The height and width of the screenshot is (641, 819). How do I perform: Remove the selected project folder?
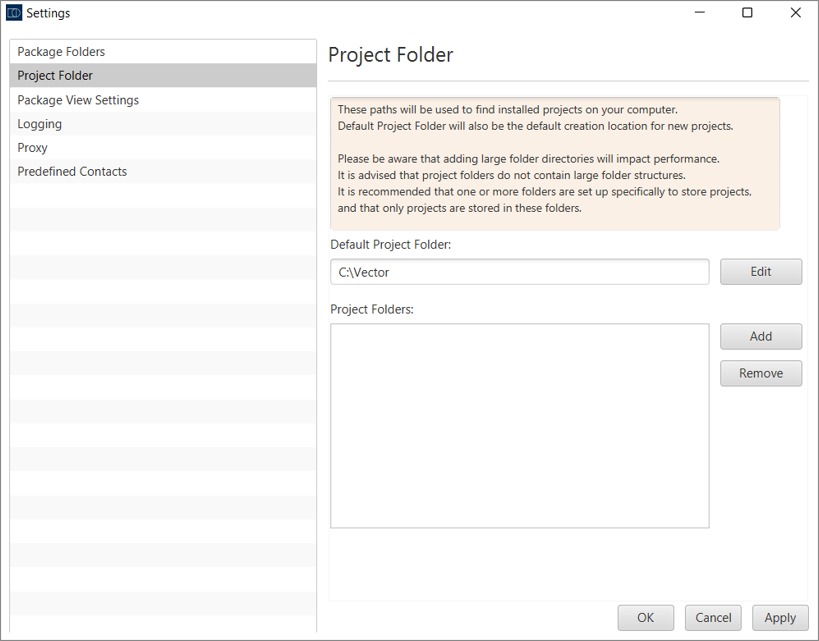[760, 374]
